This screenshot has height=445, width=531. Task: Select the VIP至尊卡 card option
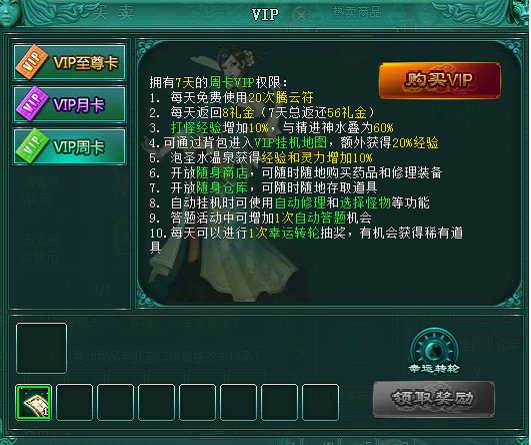tap(69, 62)
